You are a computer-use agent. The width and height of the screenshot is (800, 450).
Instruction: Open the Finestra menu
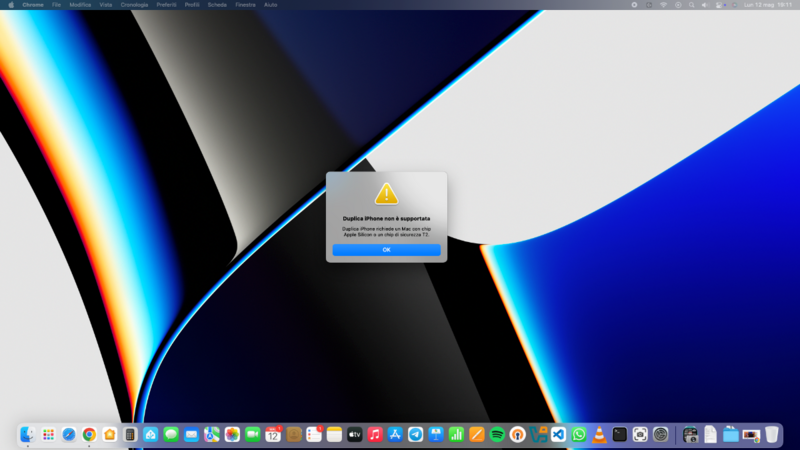[245, 5]
